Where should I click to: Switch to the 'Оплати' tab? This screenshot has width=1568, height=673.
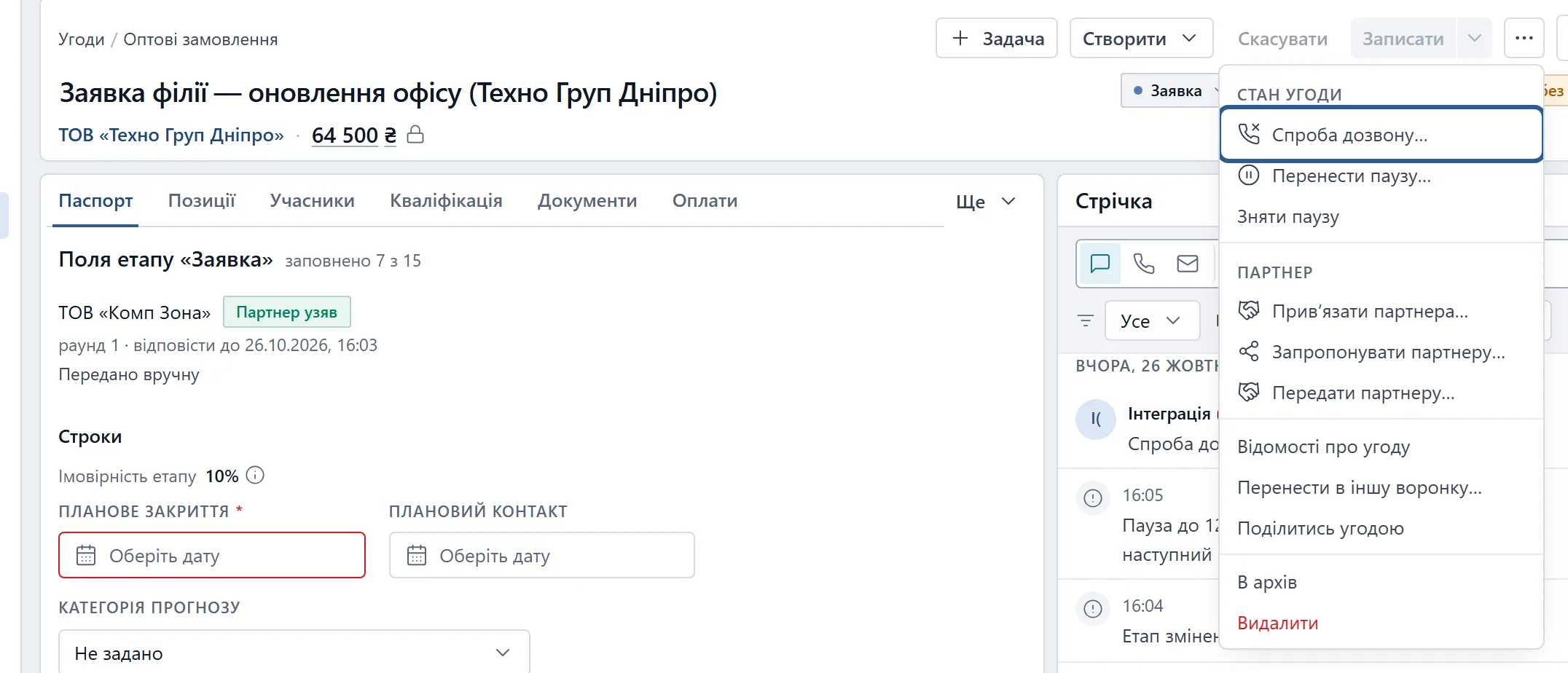[705, 201]
